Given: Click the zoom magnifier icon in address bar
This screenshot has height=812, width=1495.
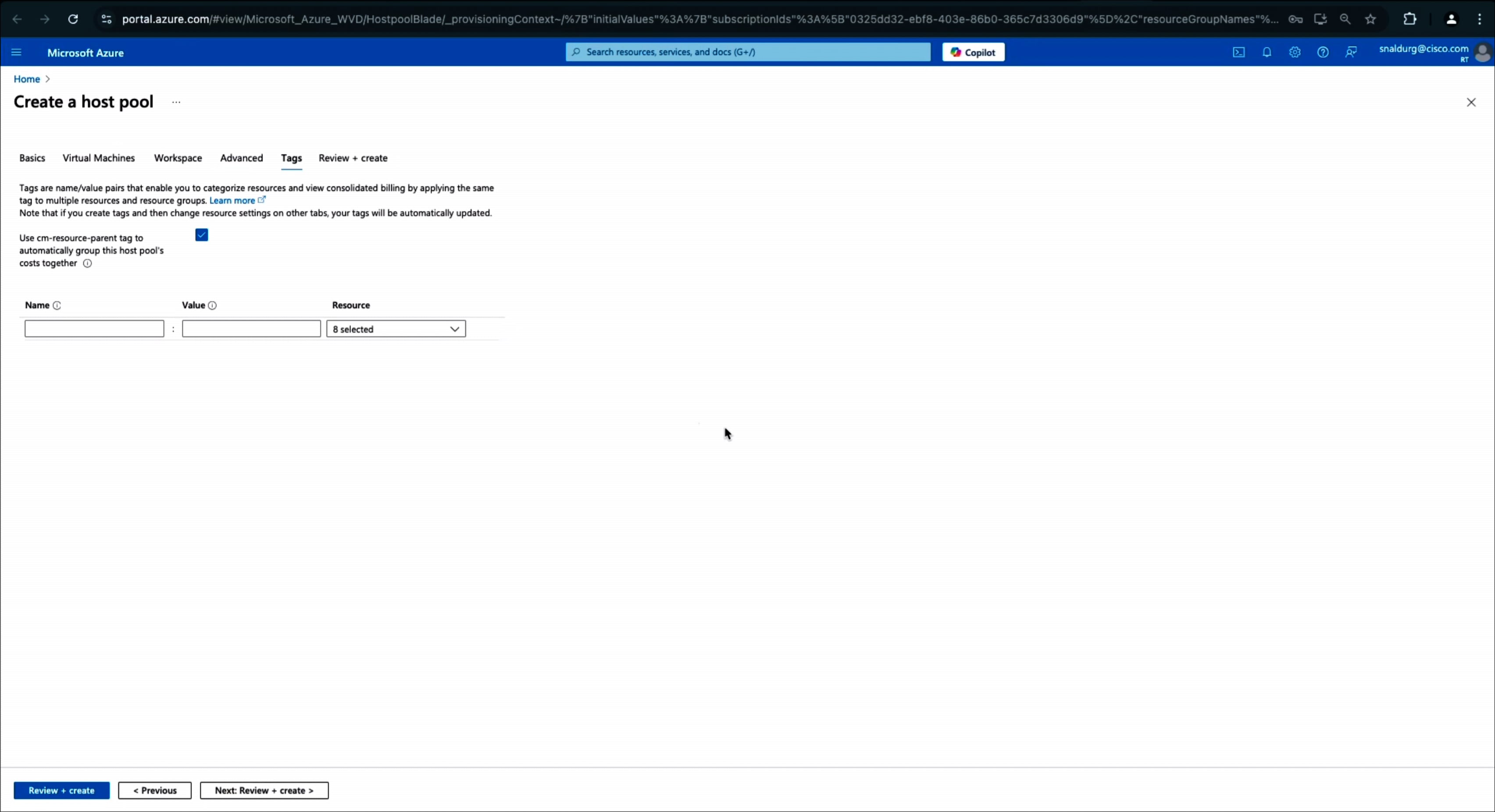Looking at the screenshot, I should pyautogui.click(x=1345, y=19).
